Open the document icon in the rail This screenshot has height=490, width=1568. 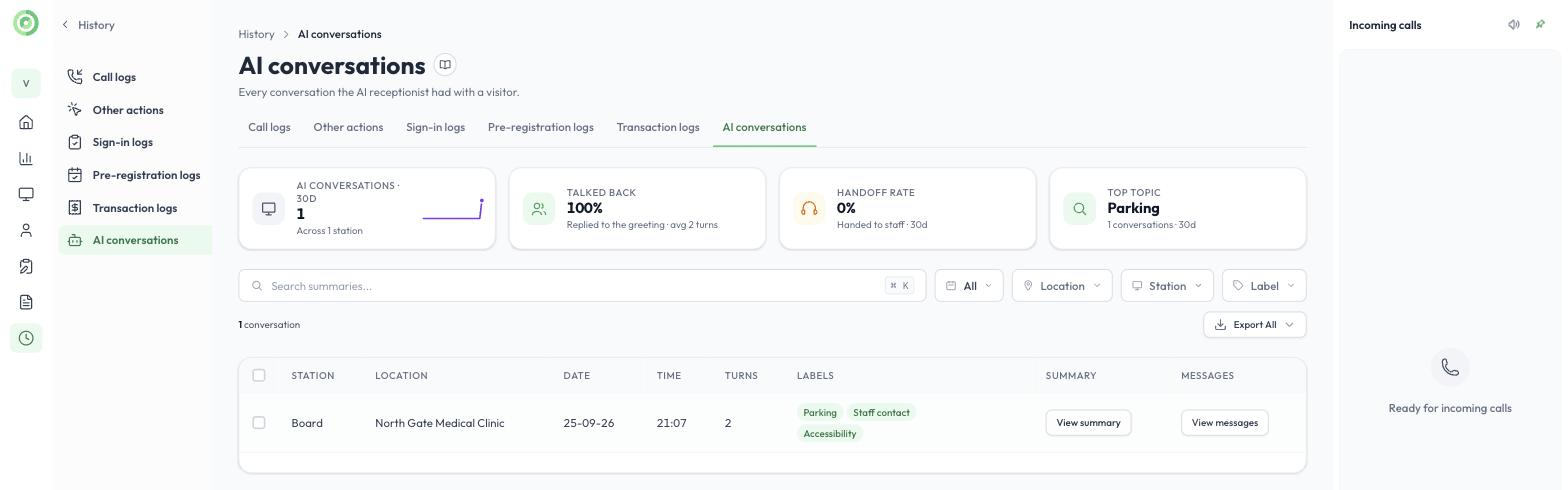click(26, 302)
